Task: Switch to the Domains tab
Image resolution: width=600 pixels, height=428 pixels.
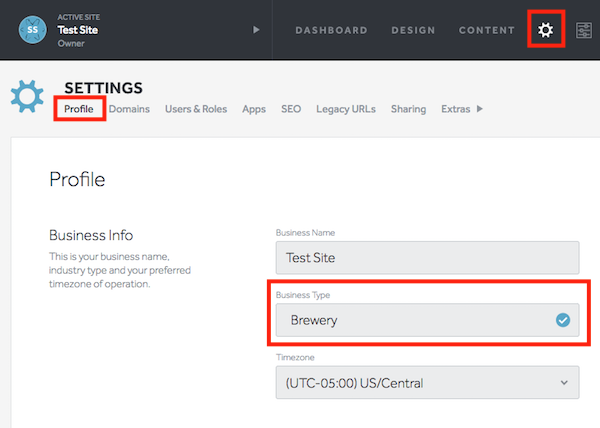Action: click(x=129, y=109)
